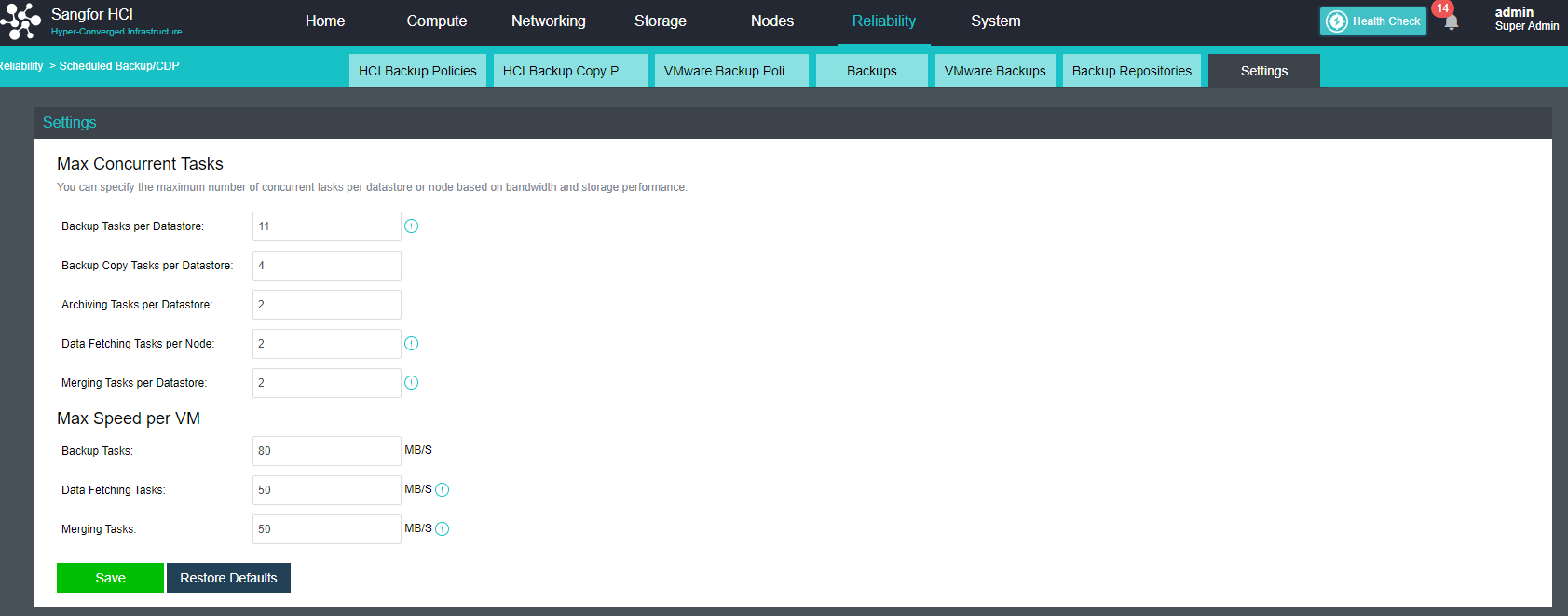Select the Max Speed Backup Tasks field

(x=326, y=451)
